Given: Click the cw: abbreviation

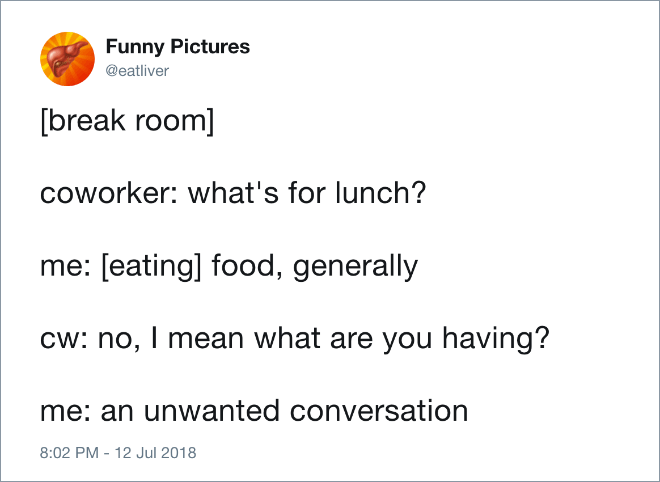Looking at the screenshot, I should pos(64,339).
